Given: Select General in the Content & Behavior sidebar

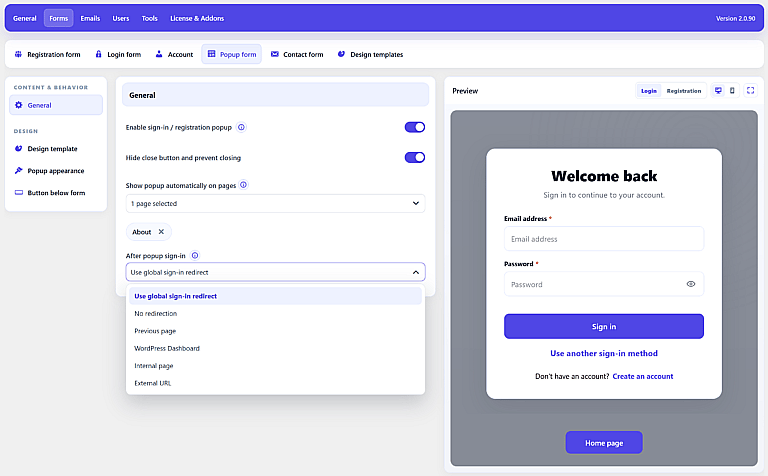Looking at the screenshot, I should (56, 105).
